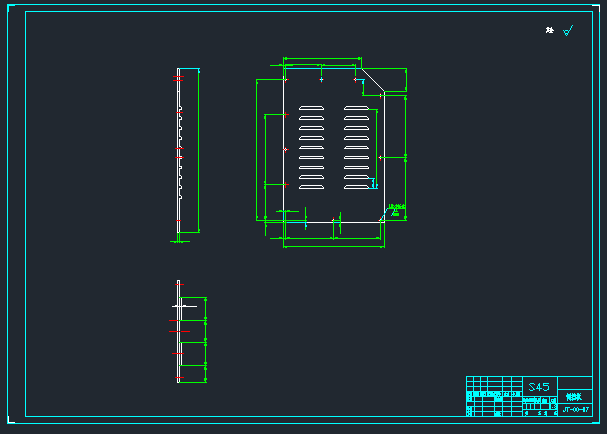Select the short section view at bottom left
607x434 pixels.
[x=179, y=331]
